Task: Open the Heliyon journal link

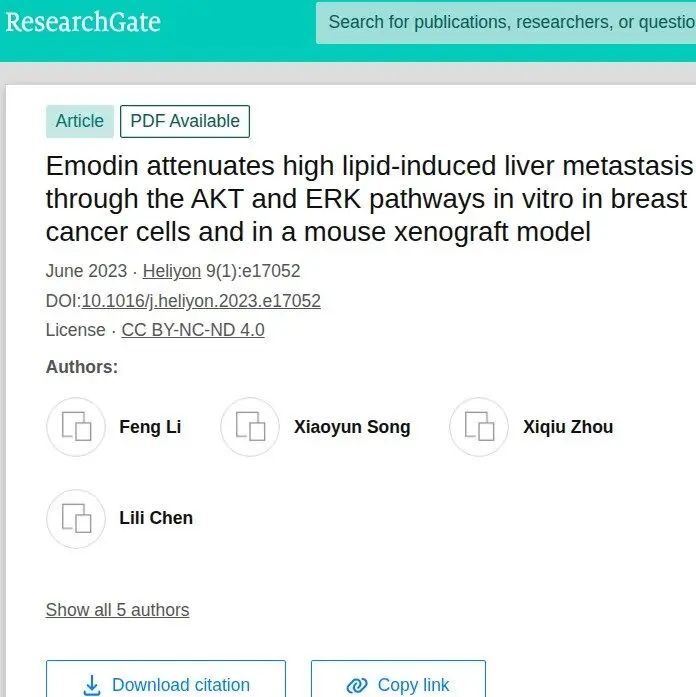Action: click(x=172, y=271)
